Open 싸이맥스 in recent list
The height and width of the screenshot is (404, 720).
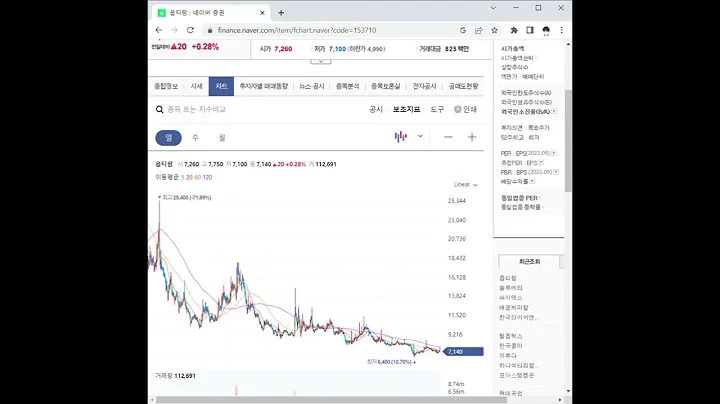click(511, 297)
